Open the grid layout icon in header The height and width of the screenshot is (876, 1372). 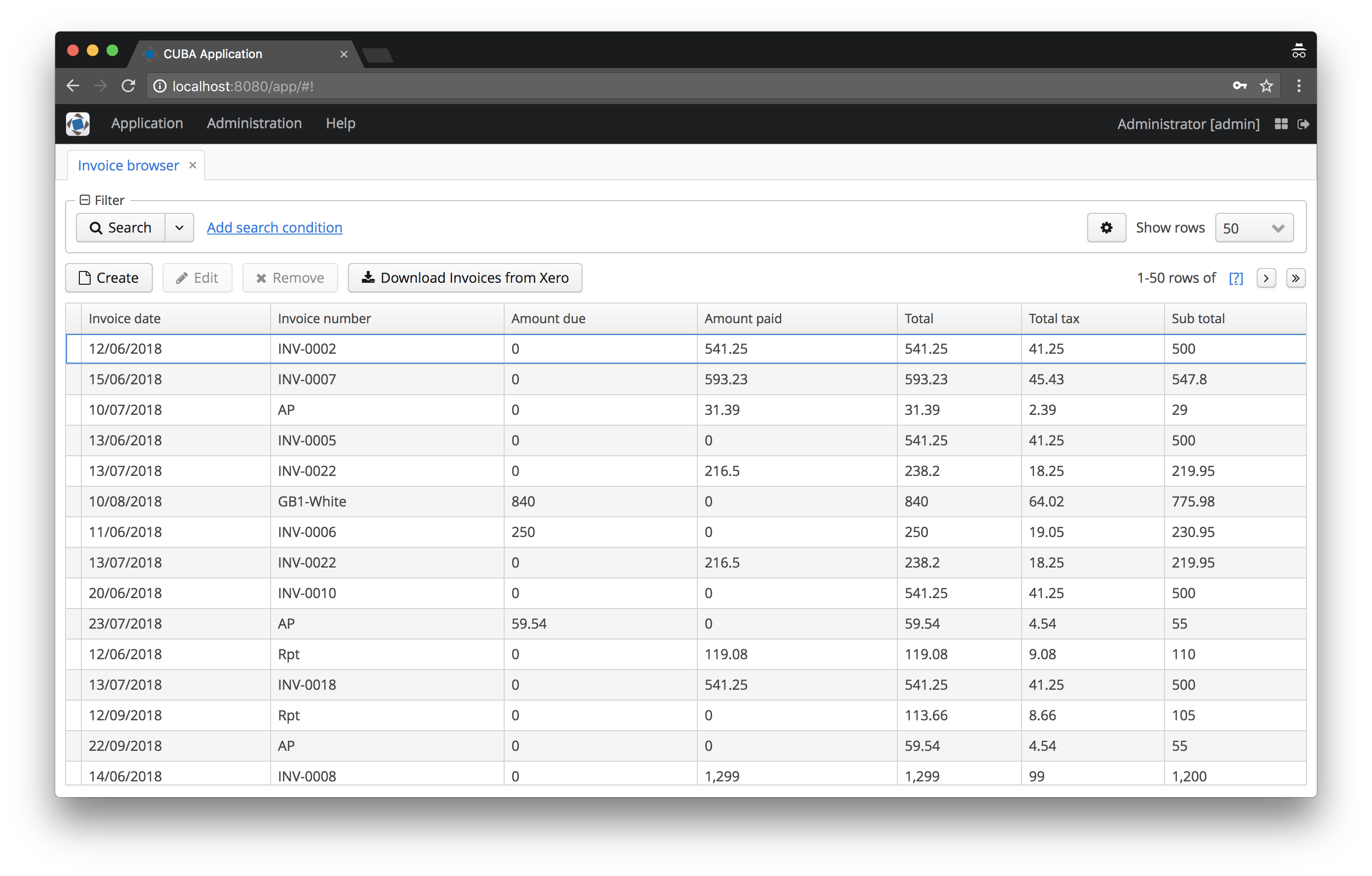(x=1281, y=124)
